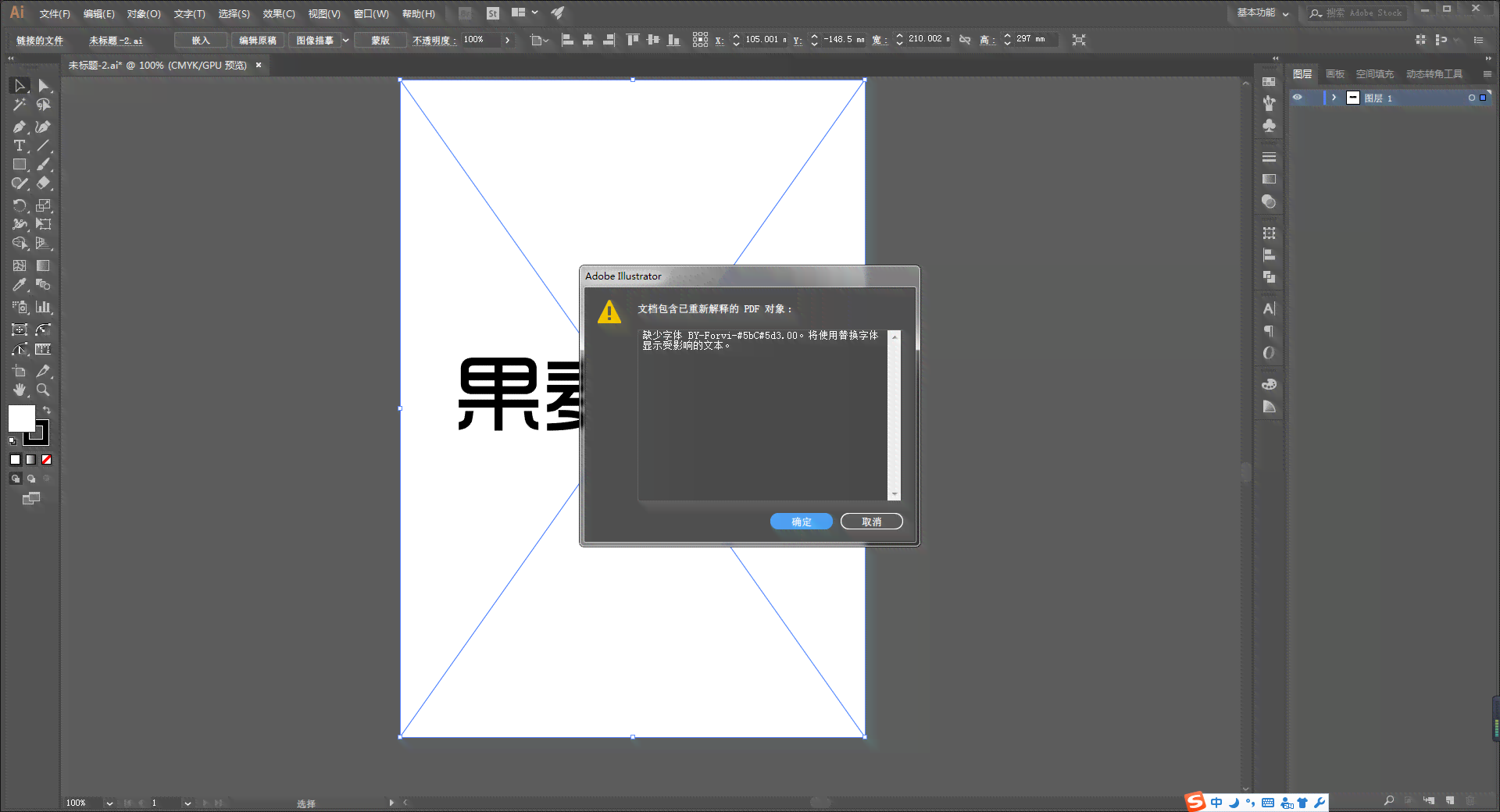The width and height of the screenshot is (1500, 812).
Task: Reset default fill and stroke
Action: 12,441
